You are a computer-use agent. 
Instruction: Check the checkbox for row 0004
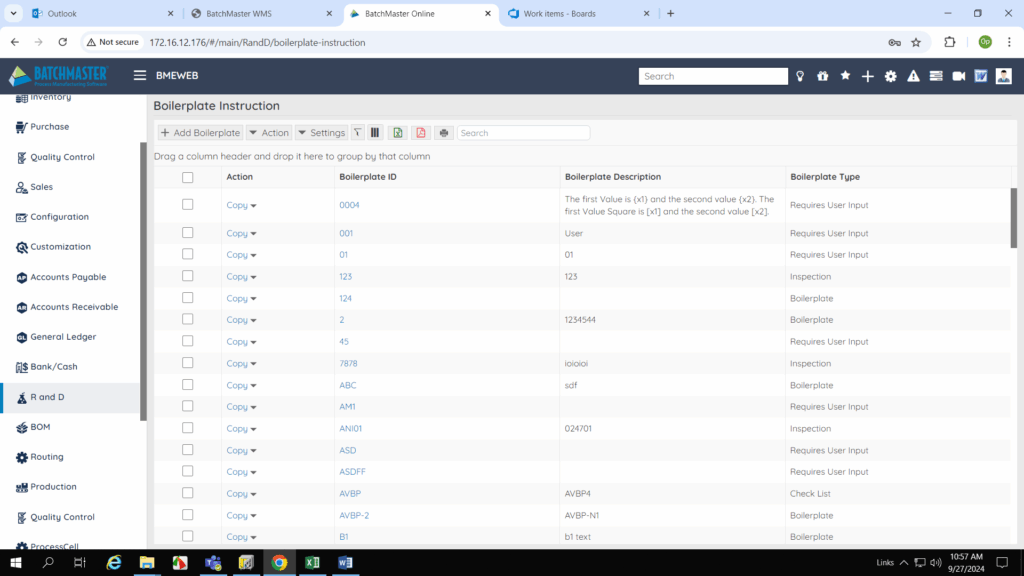(x=187, y=204)
